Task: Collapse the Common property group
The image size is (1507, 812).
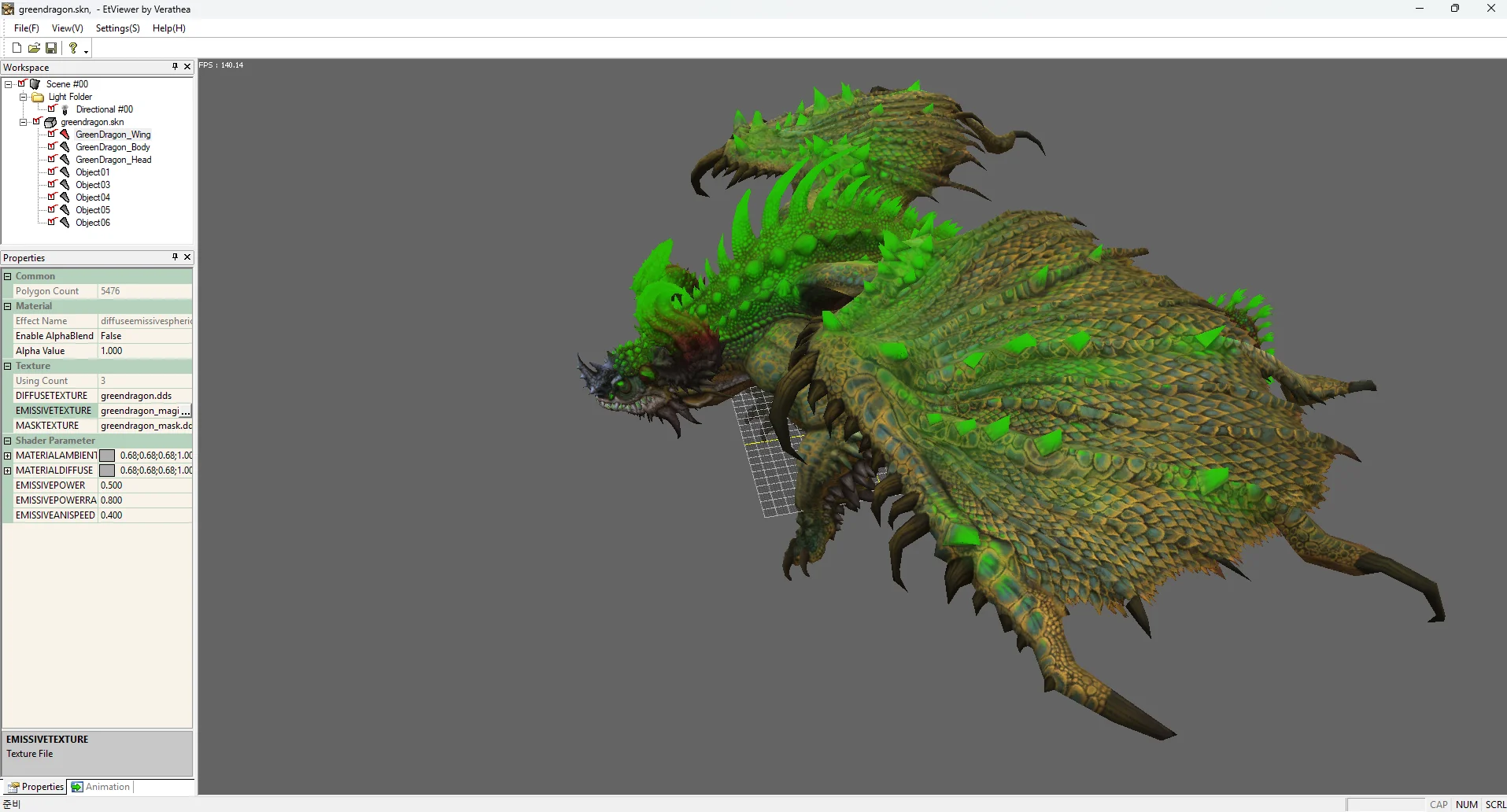Action: (8, 276)
